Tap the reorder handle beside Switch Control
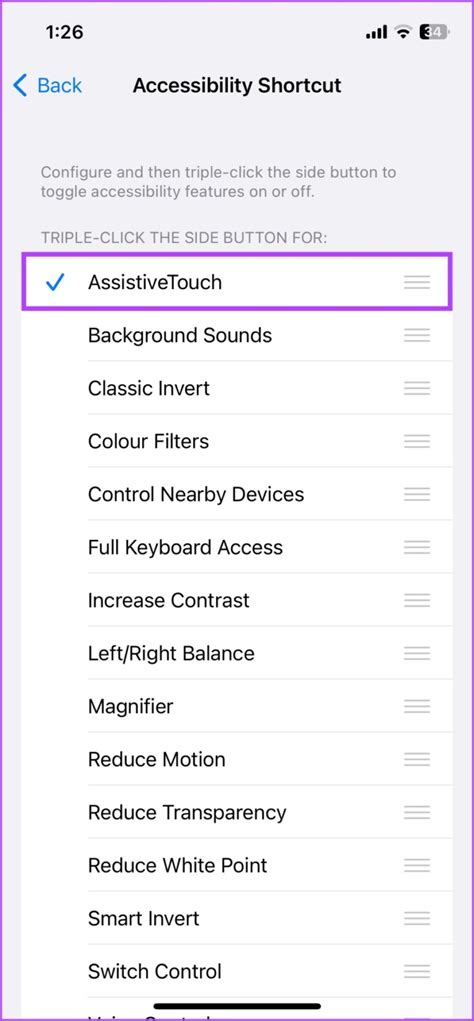 (x=417, y=972)
